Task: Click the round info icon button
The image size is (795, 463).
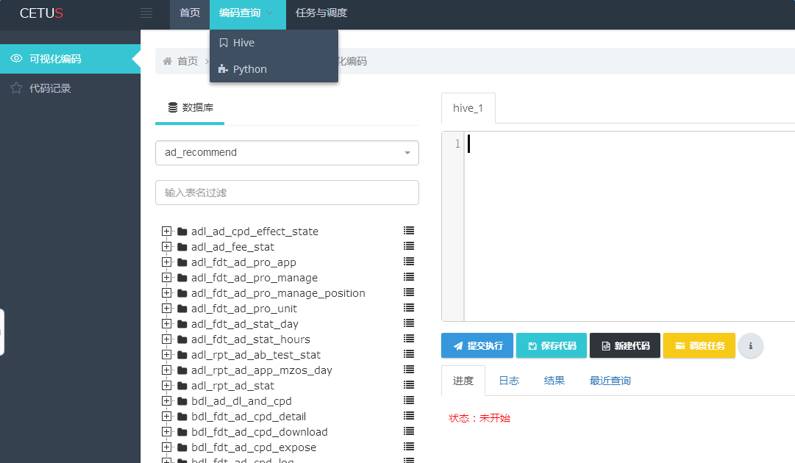Action: tap(750, 346)
